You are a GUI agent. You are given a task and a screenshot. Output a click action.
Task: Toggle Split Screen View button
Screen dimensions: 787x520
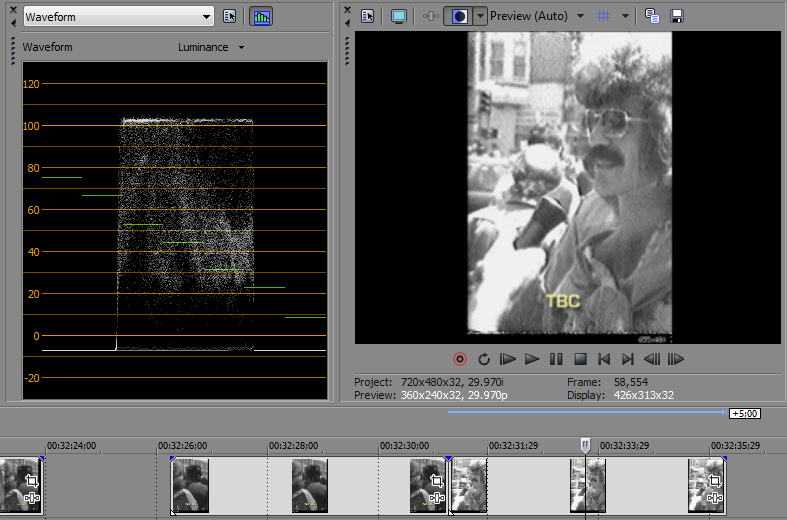pos(462,16)
